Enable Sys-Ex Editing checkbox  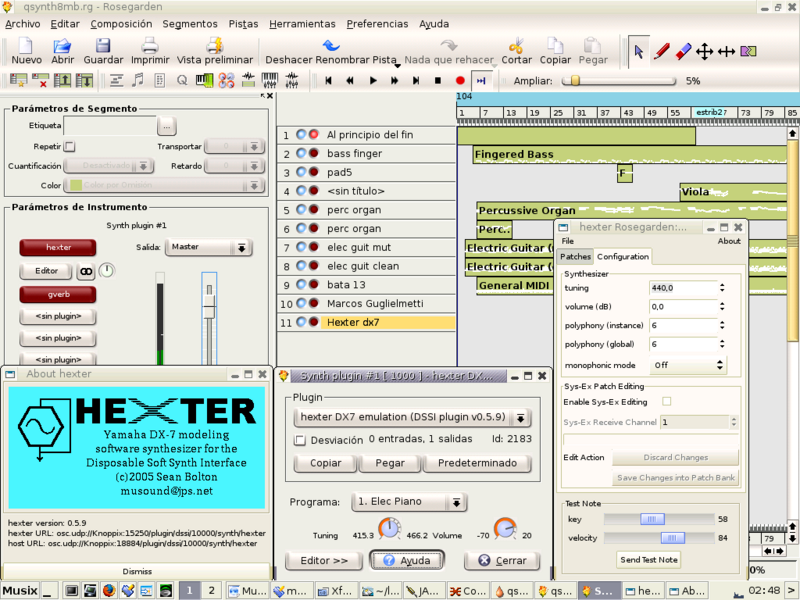[x=667, y=401]
